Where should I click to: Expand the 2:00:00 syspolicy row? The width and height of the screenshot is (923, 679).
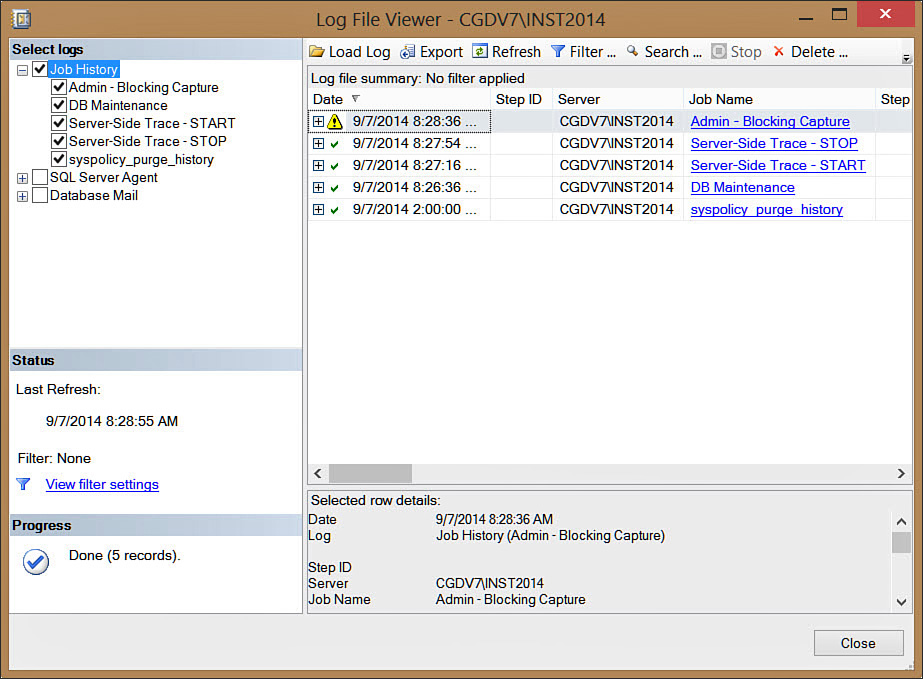pos(318,210)
